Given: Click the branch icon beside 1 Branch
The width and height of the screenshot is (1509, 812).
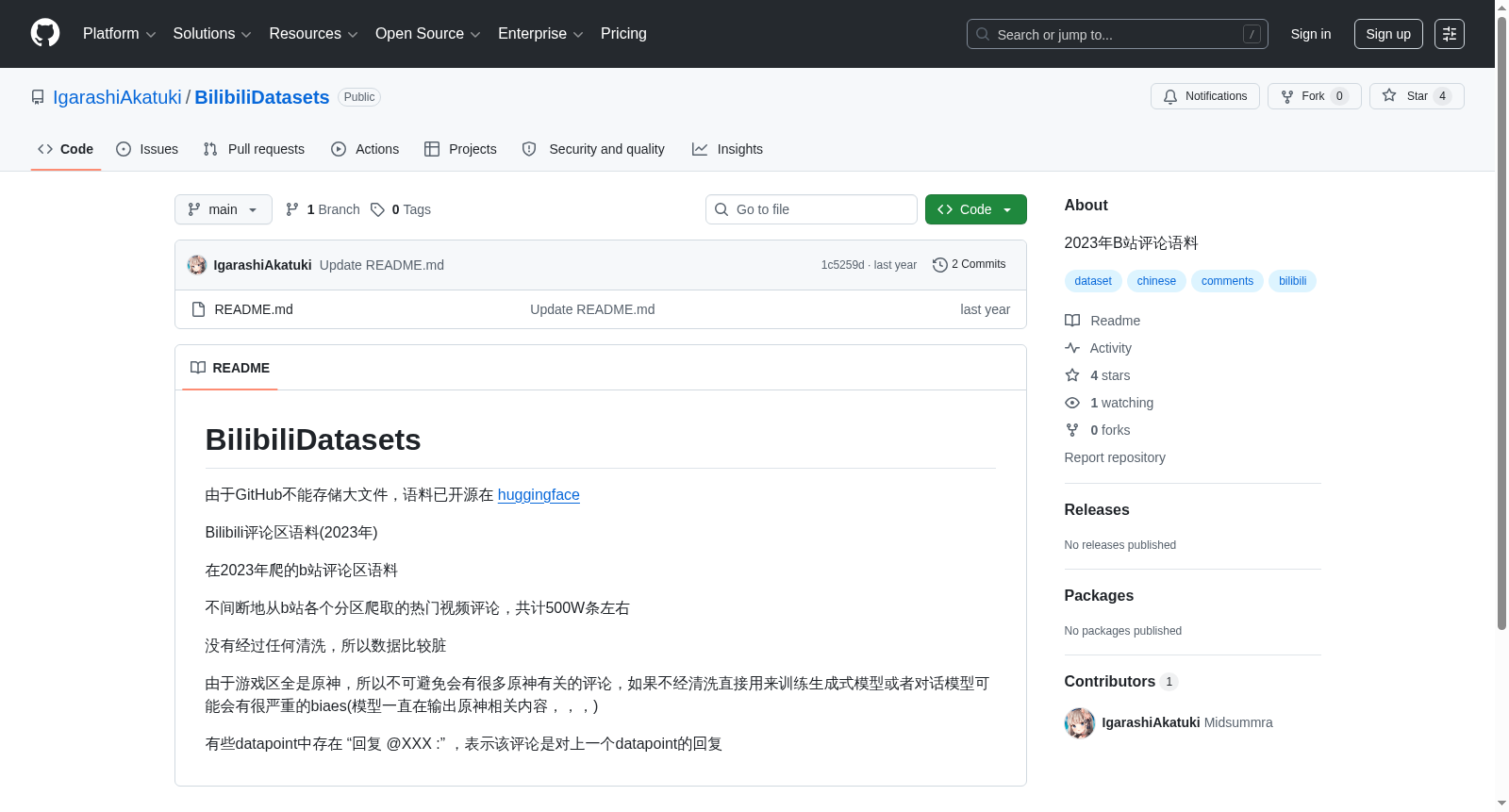Looking at the screenshot, I should pyautogui.click(x=292, y=209).
